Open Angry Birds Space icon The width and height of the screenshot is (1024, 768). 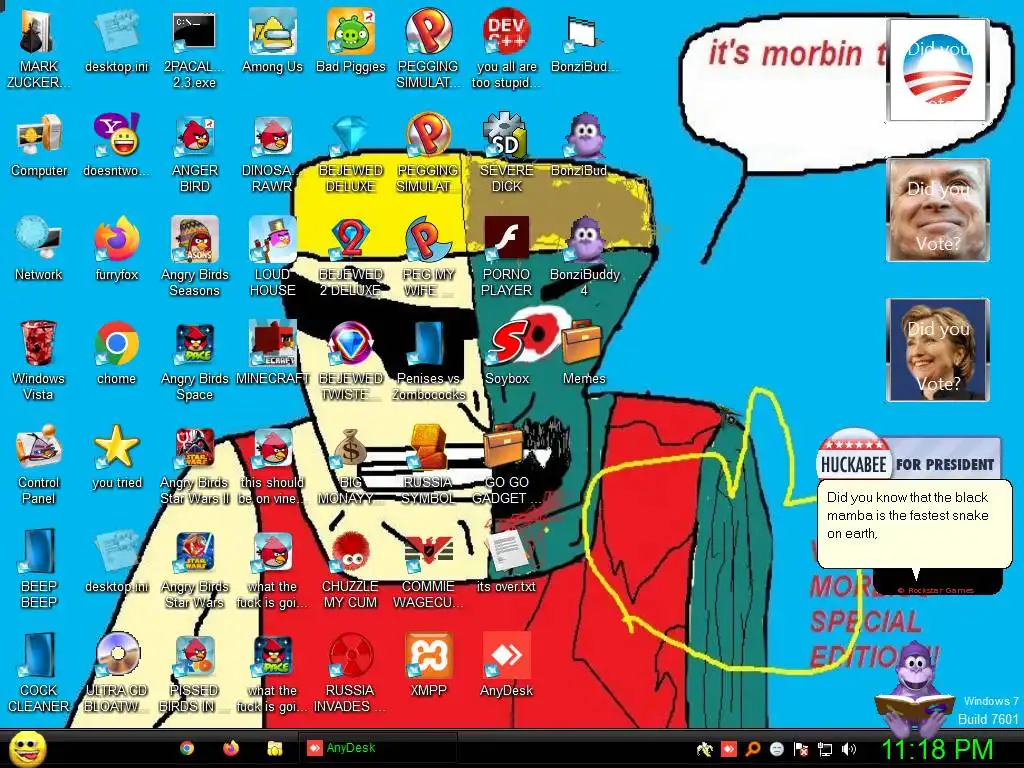tap(194, 344)
